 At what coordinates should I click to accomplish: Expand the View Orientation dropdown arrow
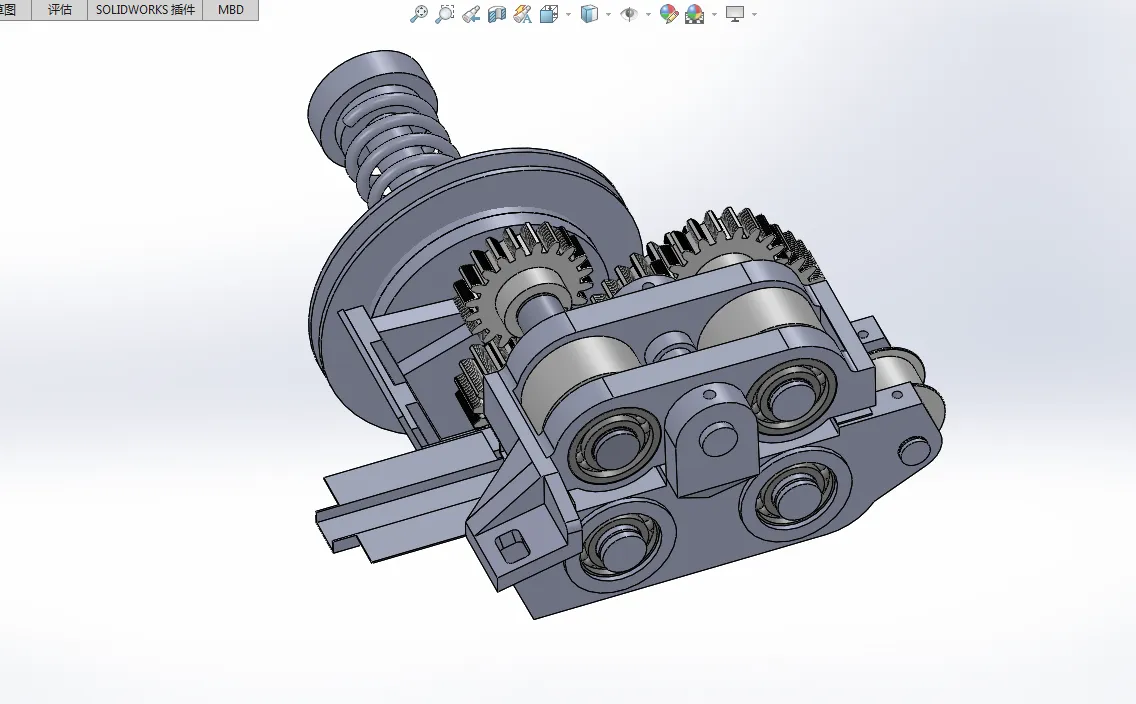568,14
